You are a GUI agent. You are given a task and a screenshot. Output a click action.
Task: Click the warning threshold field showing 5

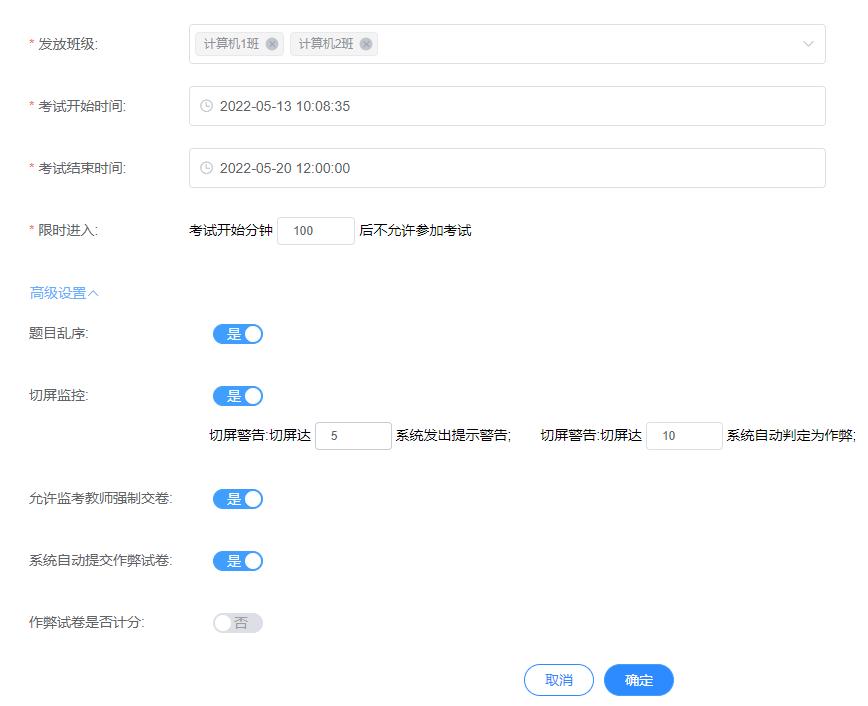pos(352,436)
